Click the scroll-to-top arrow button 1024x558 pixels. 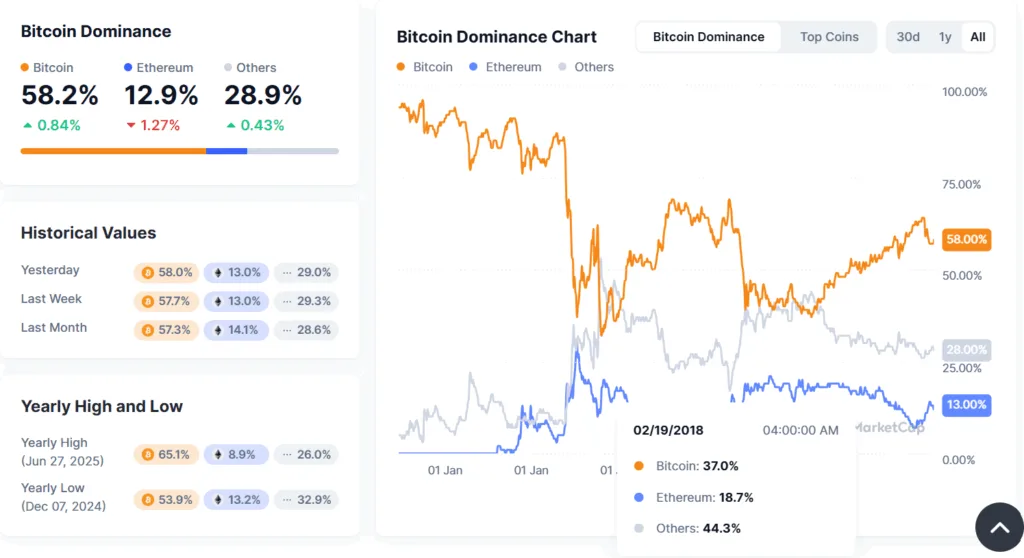point(999,527)
